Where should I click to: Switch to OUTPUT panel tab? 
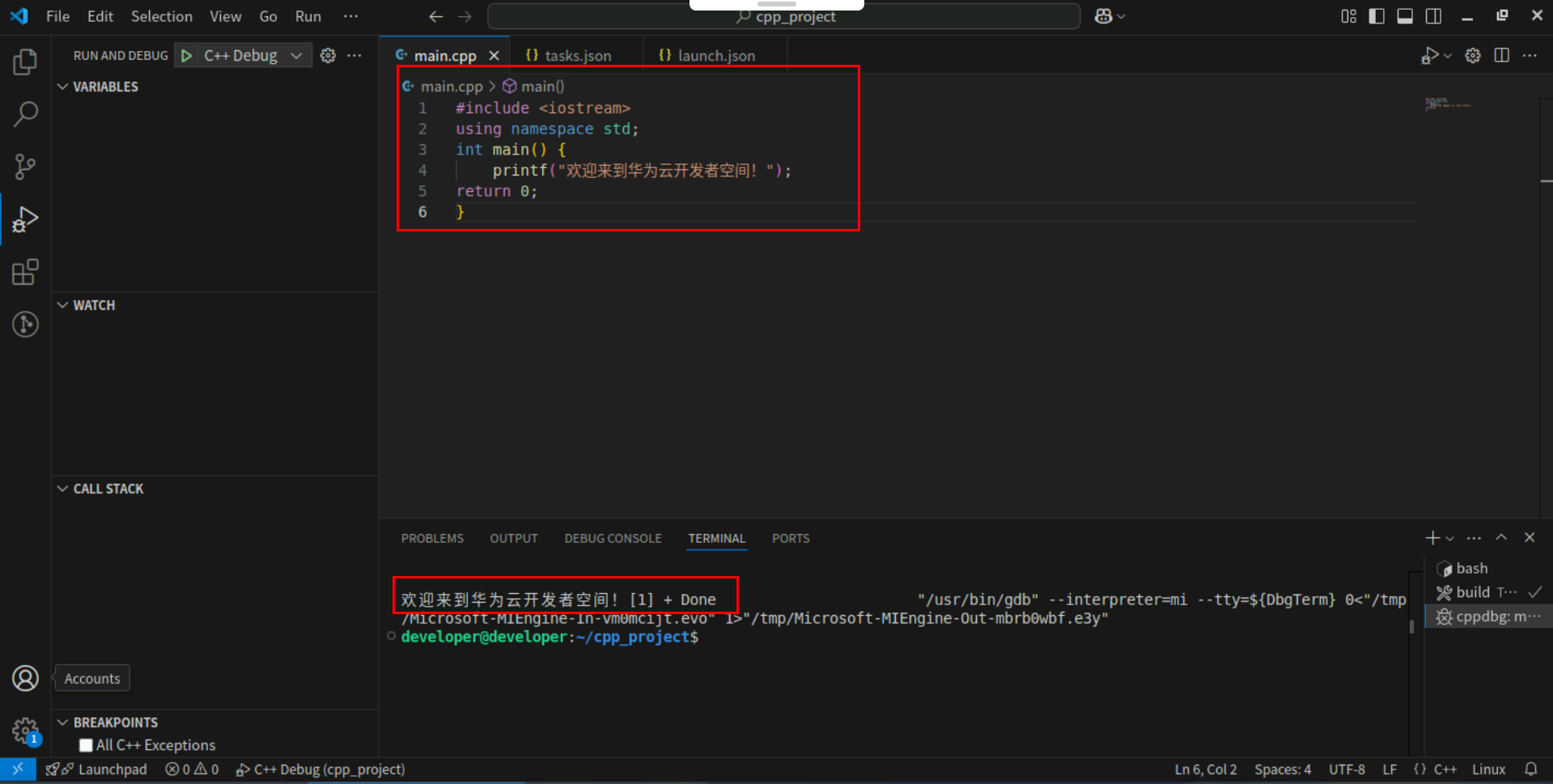tap(513, 538)
